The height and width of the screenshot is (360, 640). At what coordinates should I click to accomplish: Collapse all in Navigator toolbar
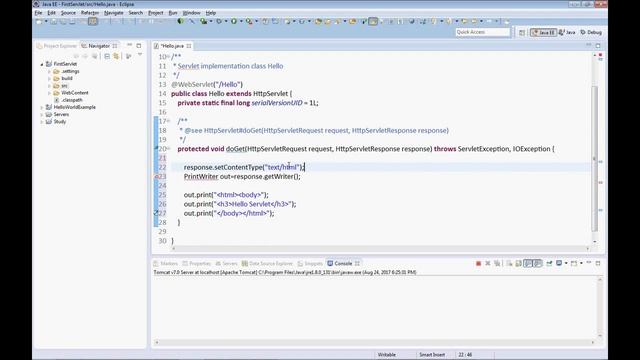point(107,56)
